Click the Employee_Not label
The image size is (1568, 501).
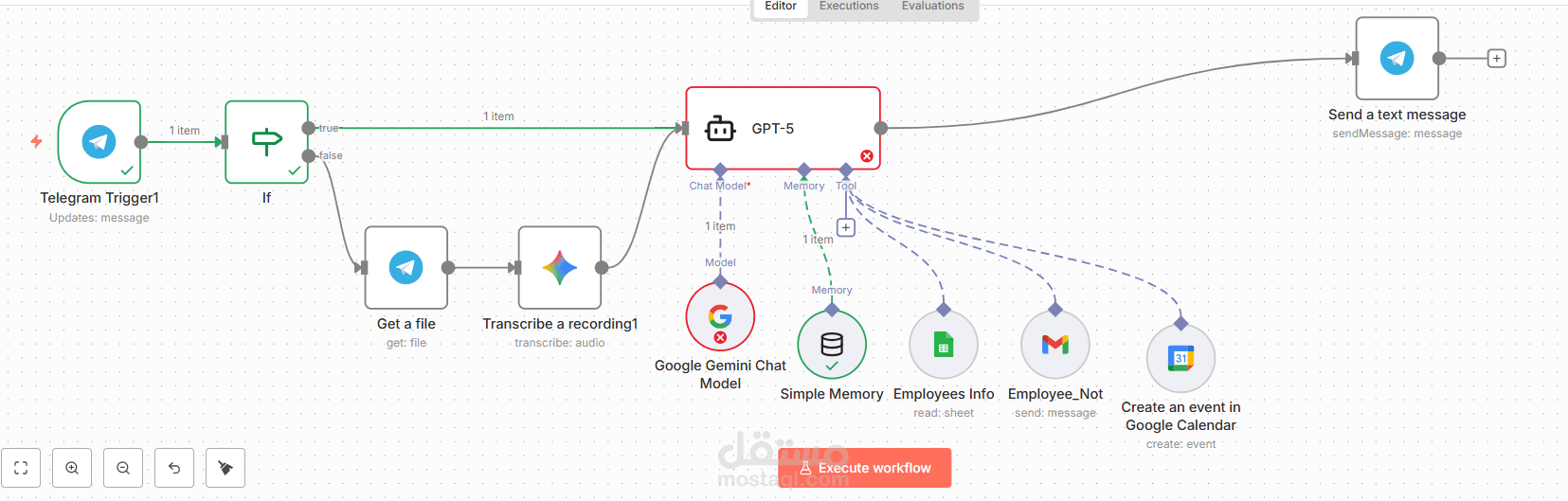pos(1055,394)
